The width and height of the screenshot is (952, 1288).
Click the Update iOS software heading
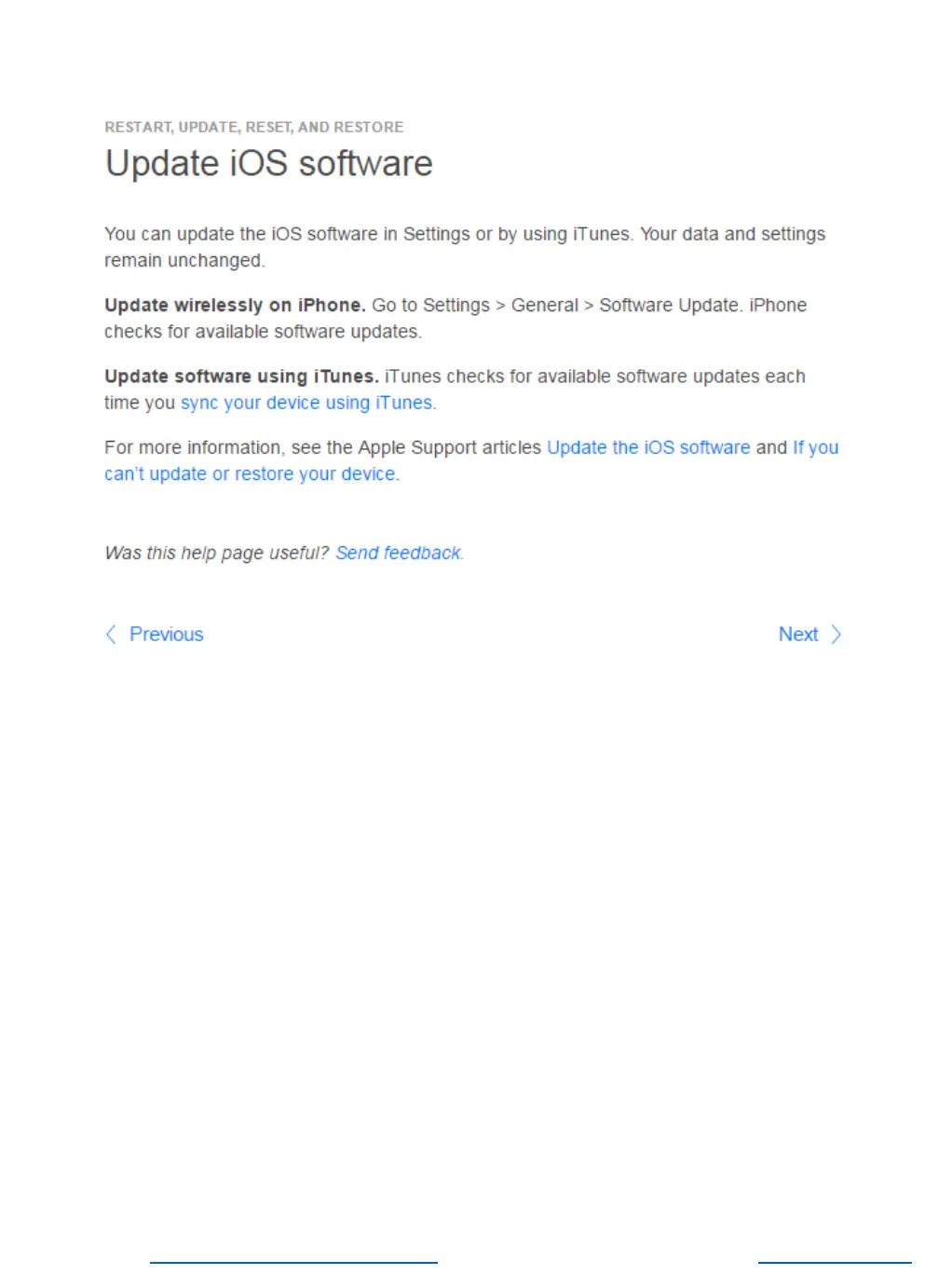[269, 163]
